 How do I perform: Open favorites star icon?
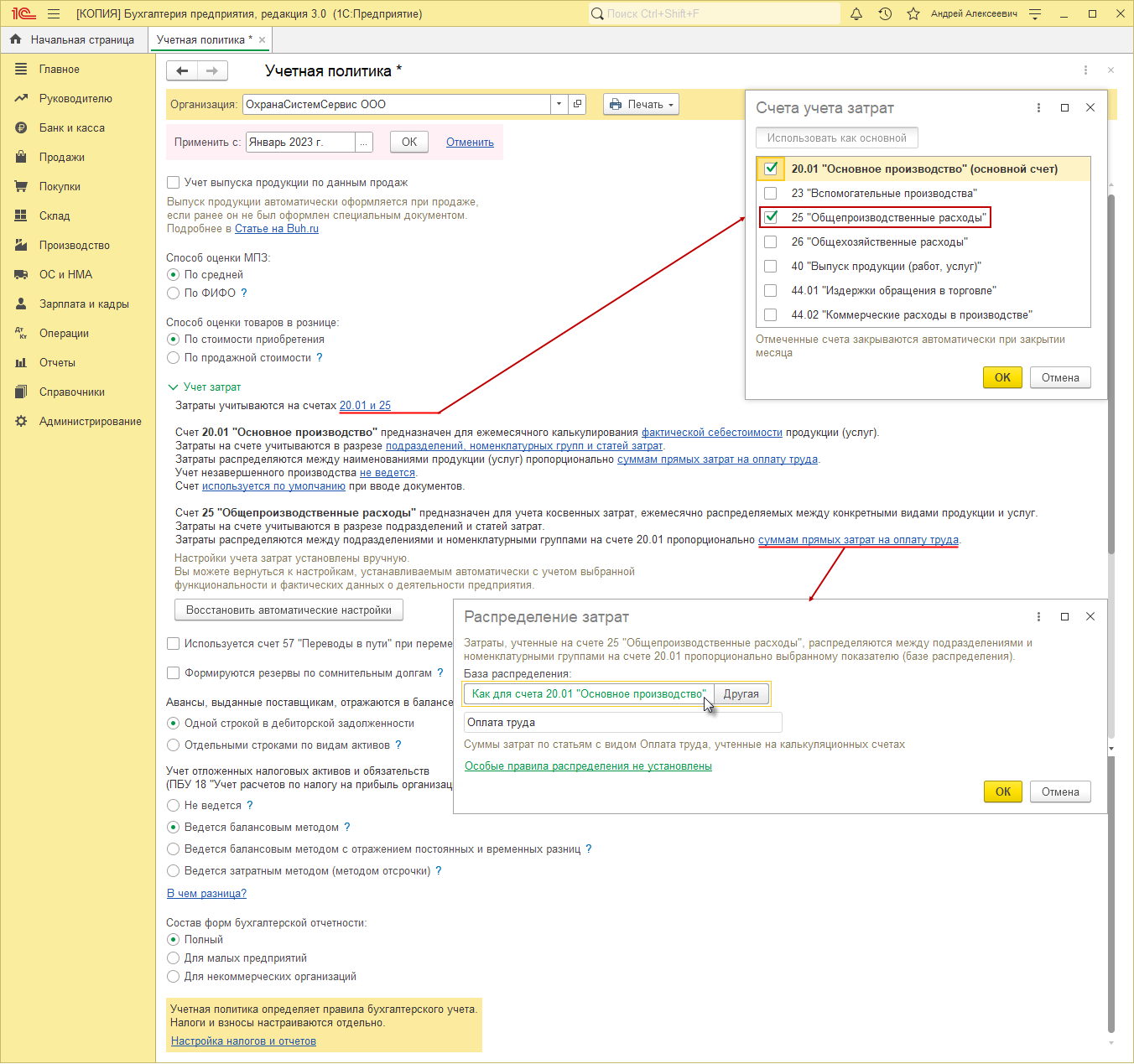[913, 14]
